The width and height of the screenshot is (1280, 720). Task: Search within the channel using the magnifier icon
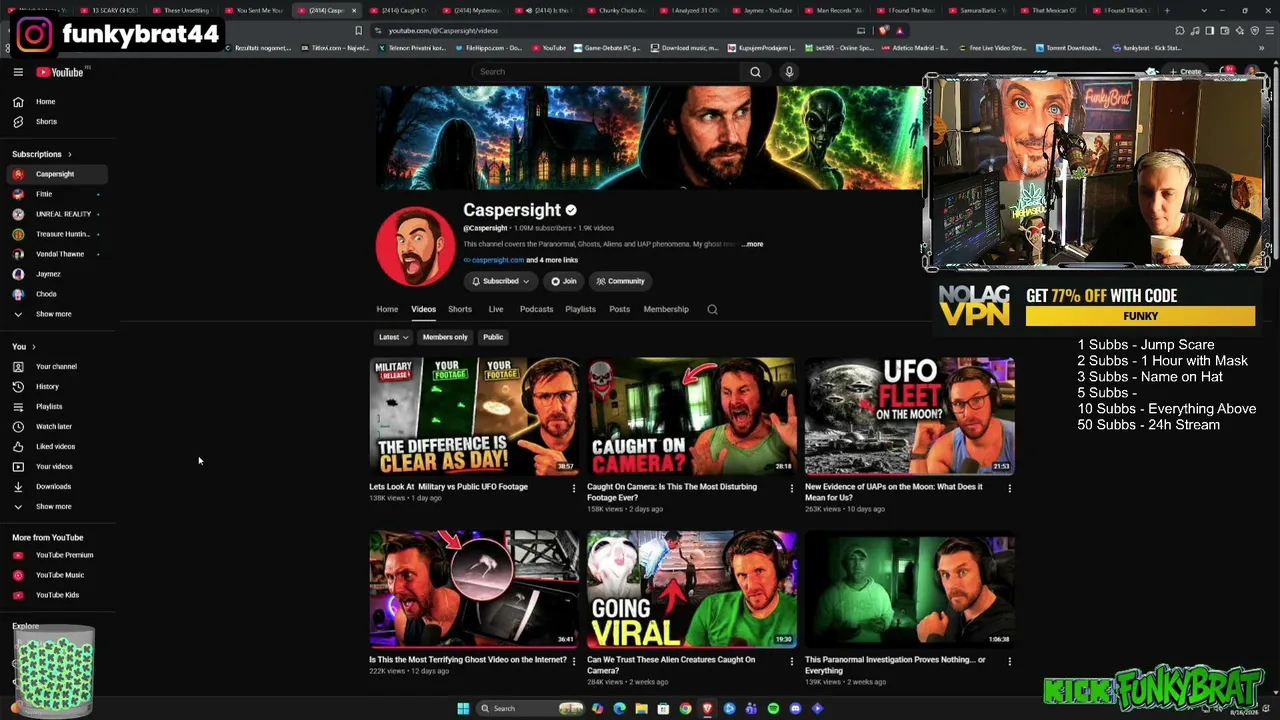coord(712,310)
